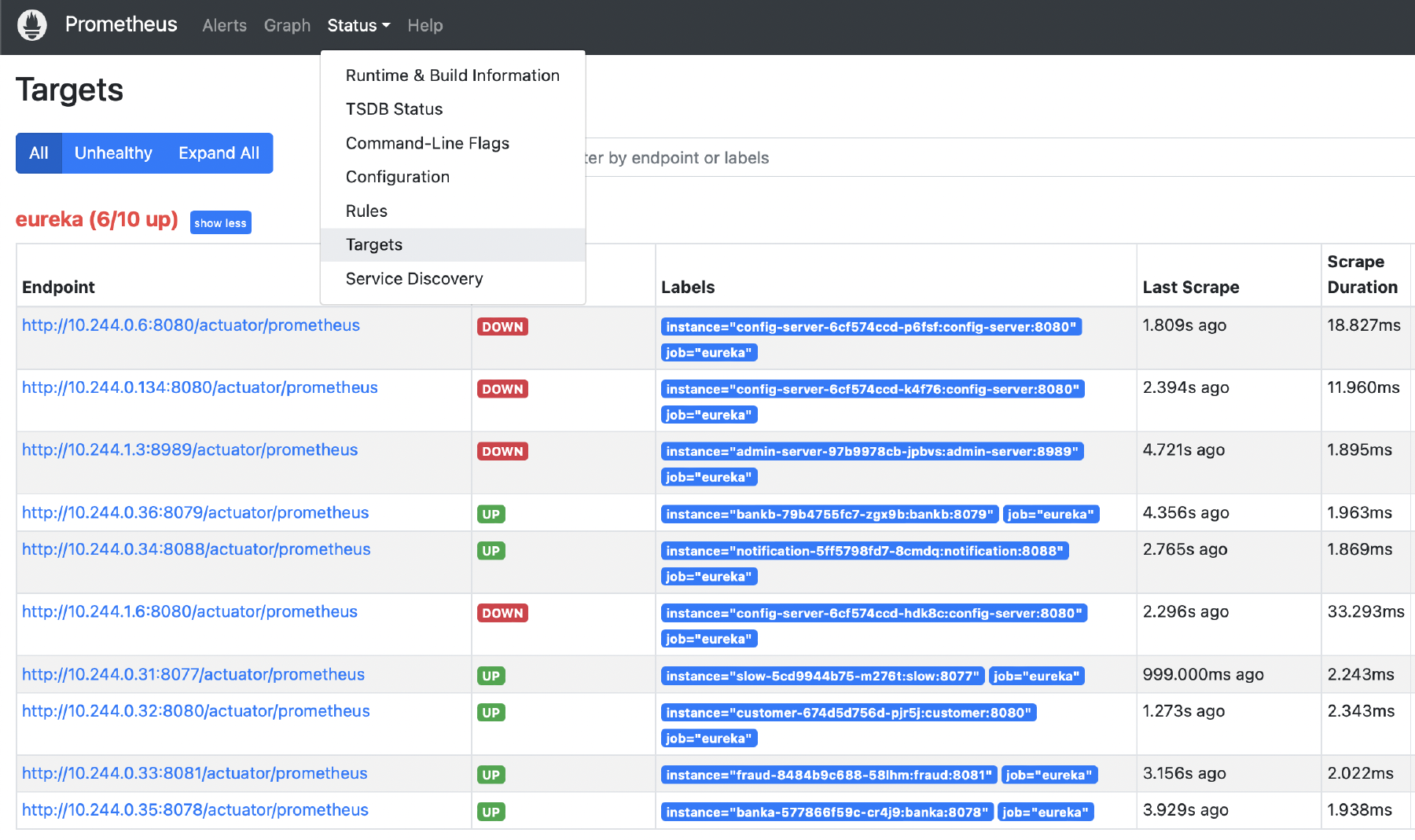Show All targets filter button

(x=39, y=153)
